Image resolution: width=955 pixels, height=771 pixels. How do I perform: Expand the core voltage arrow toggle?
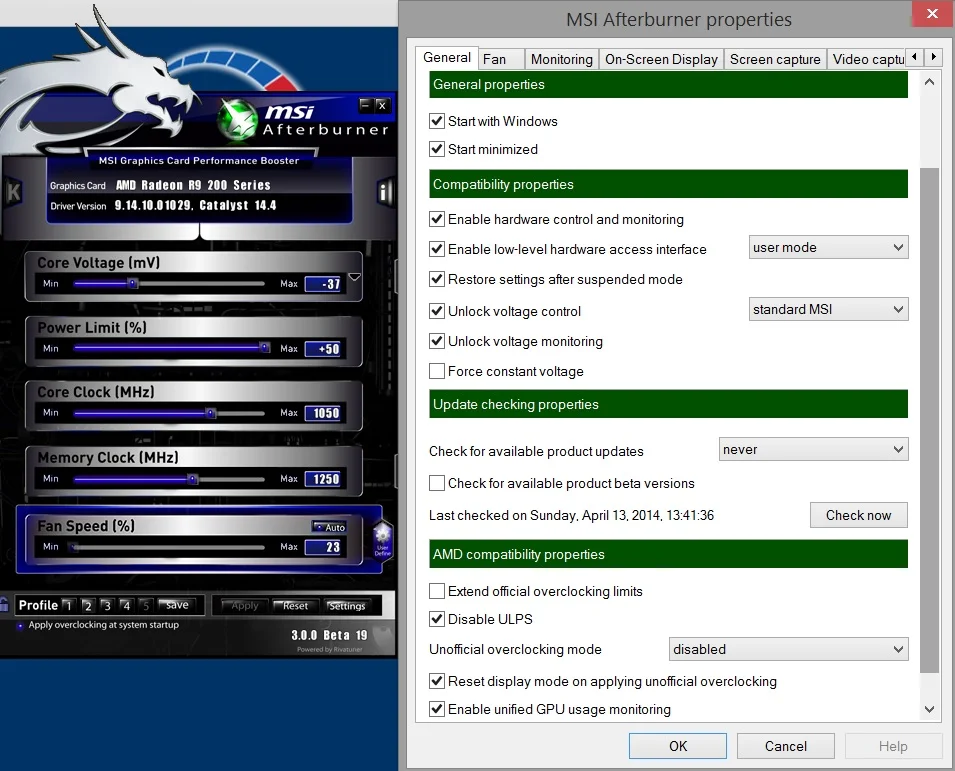[x=354, y=277]
